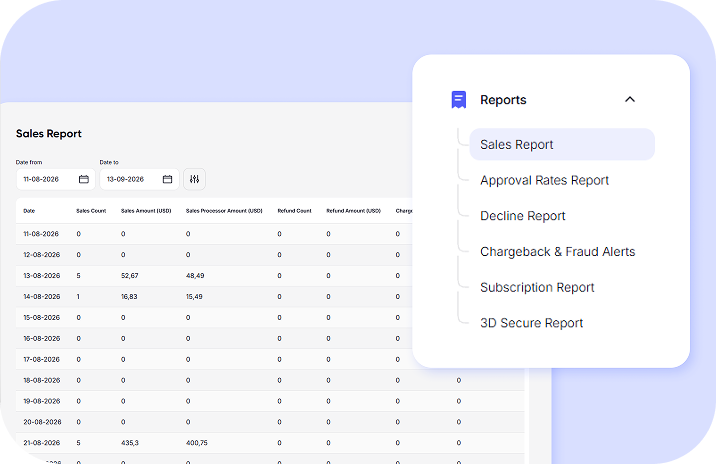Click the Reports menu heading text
Image resolution: width=716 pixels, height=464 pixels.
tap(503, 100)
